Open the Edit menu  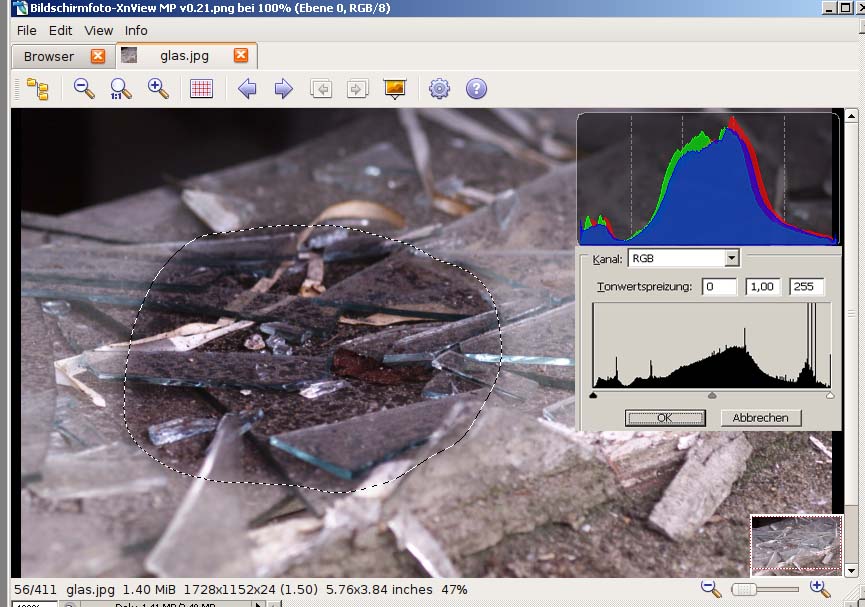coord(60,30)
